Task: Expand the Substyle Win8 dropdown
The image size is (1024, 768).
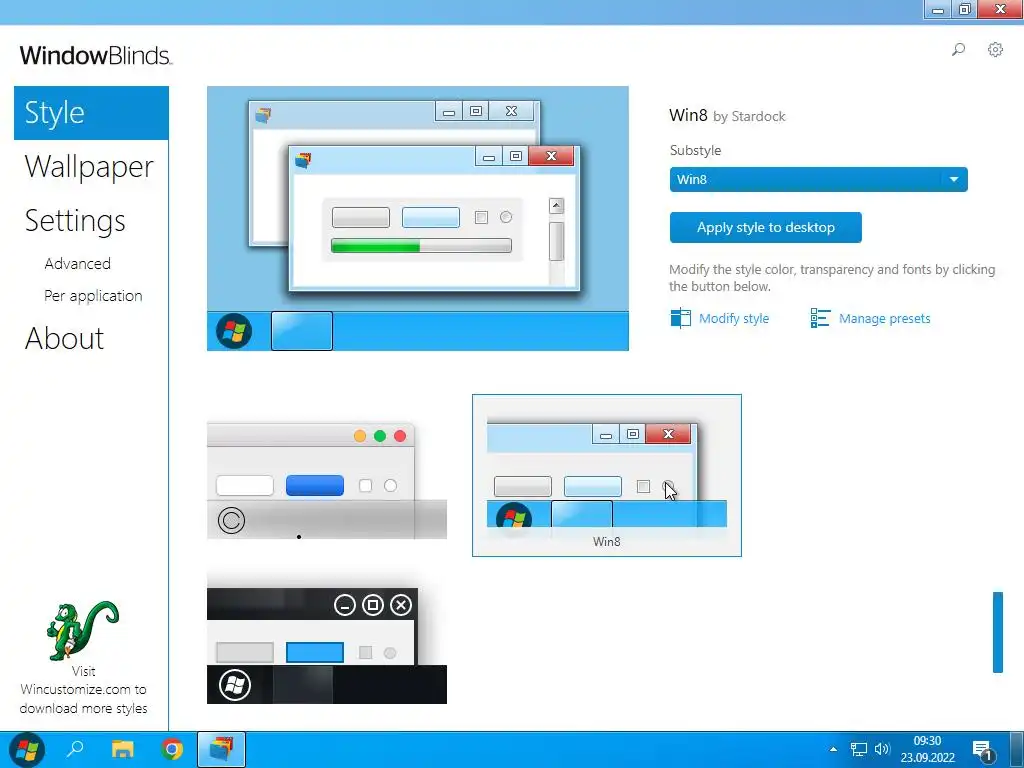Action: (818, 180)
